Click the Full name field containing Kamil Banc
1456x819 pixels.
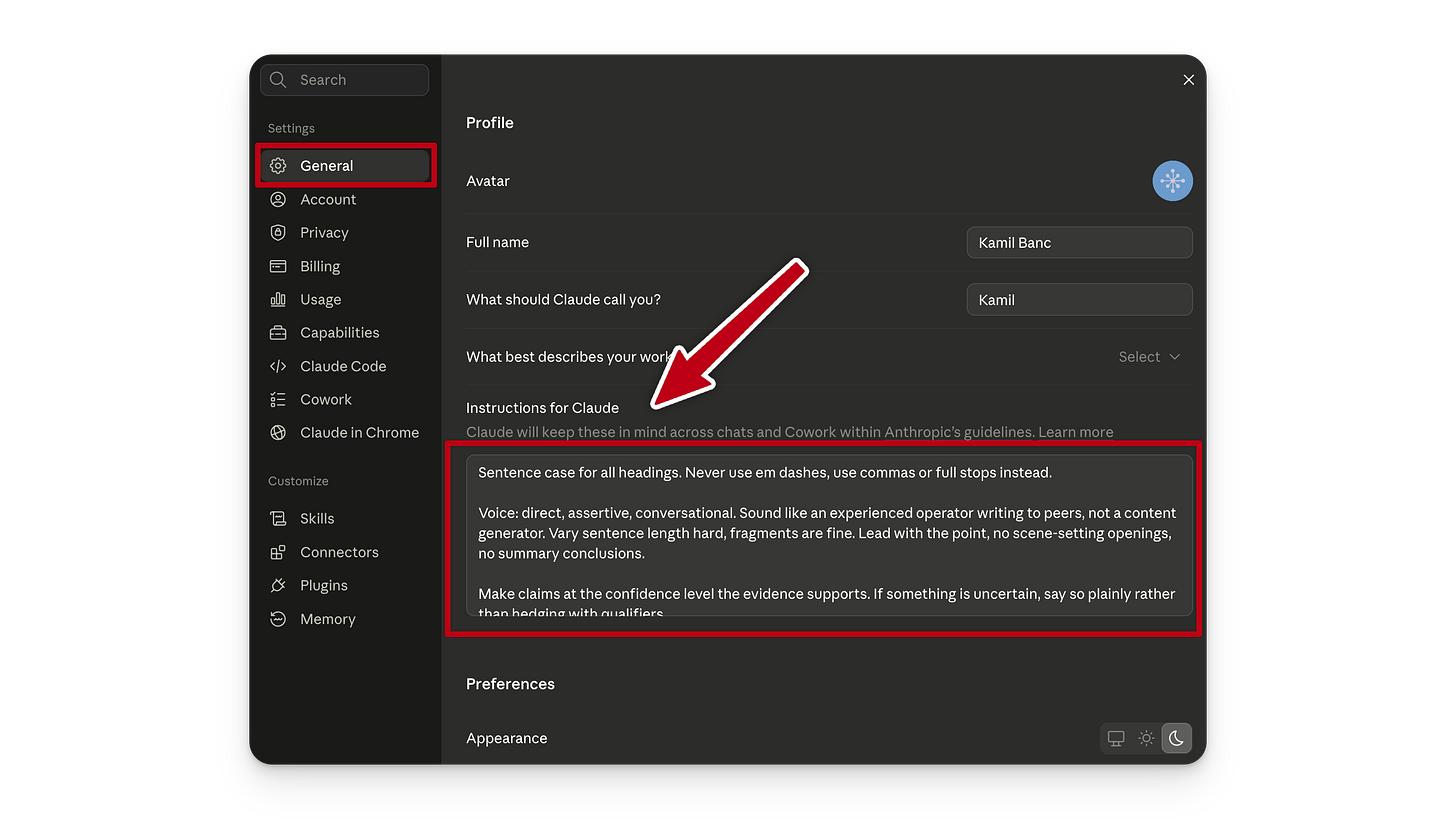(1079, 242)
